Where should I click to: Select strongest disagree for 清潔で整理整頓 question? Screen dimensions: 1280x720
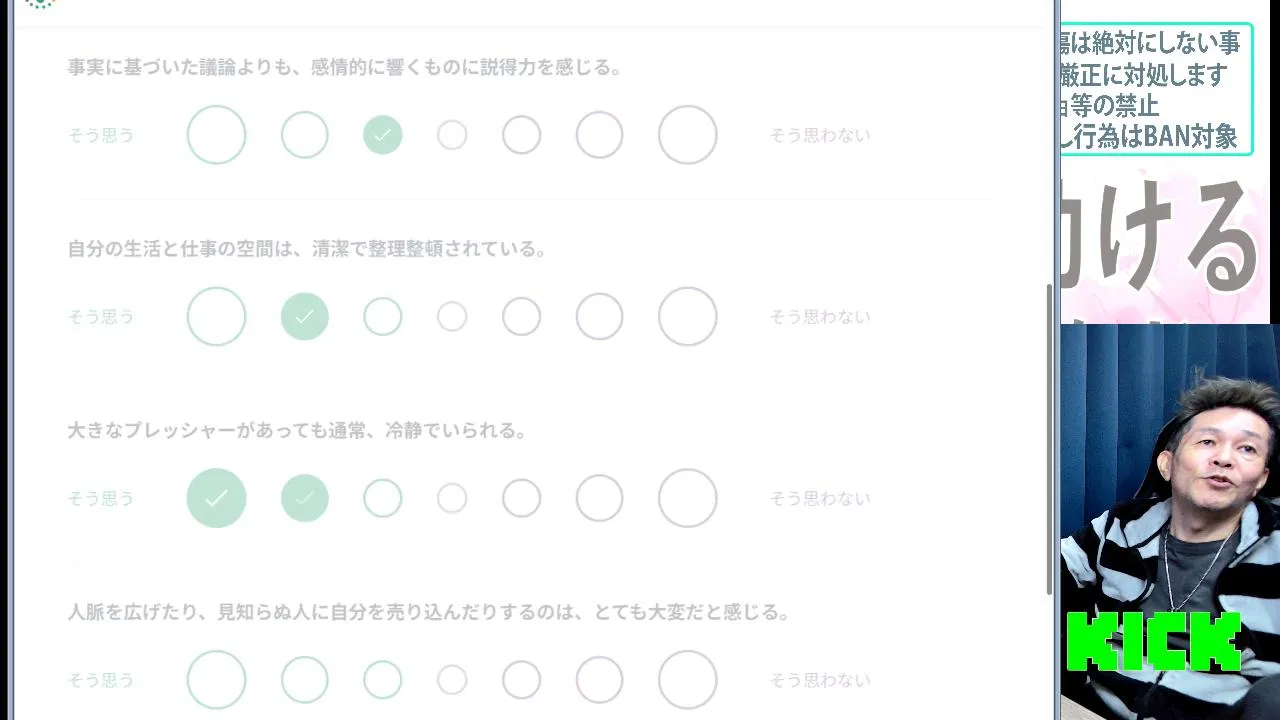point(688,317)
